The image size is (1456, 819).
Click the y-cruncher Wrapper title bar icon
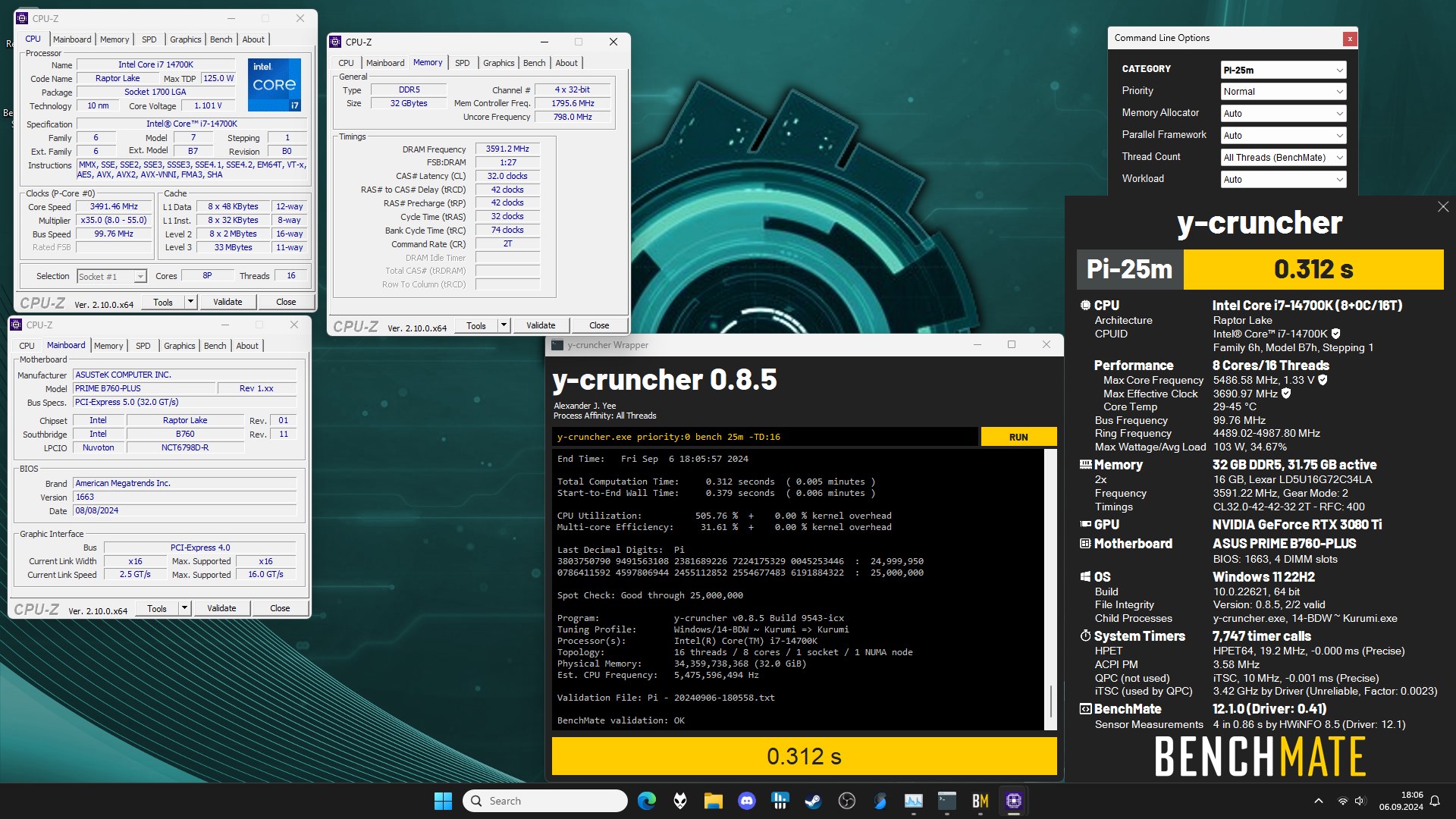click(x=557, y=345)
